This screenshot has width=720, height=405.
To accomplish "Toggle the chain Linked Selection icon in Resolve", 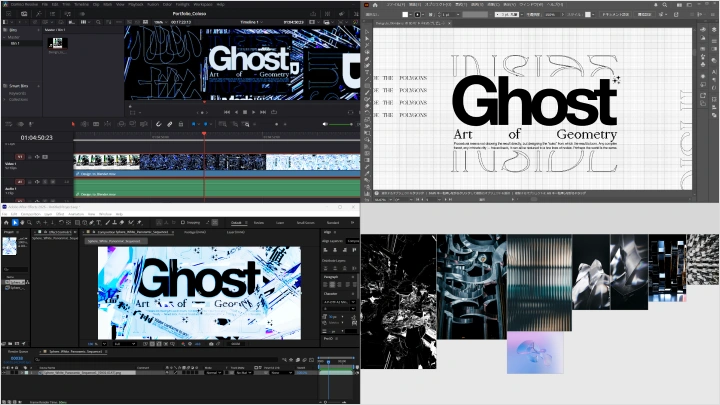I will pyautogui.click(x=169, y=124).
